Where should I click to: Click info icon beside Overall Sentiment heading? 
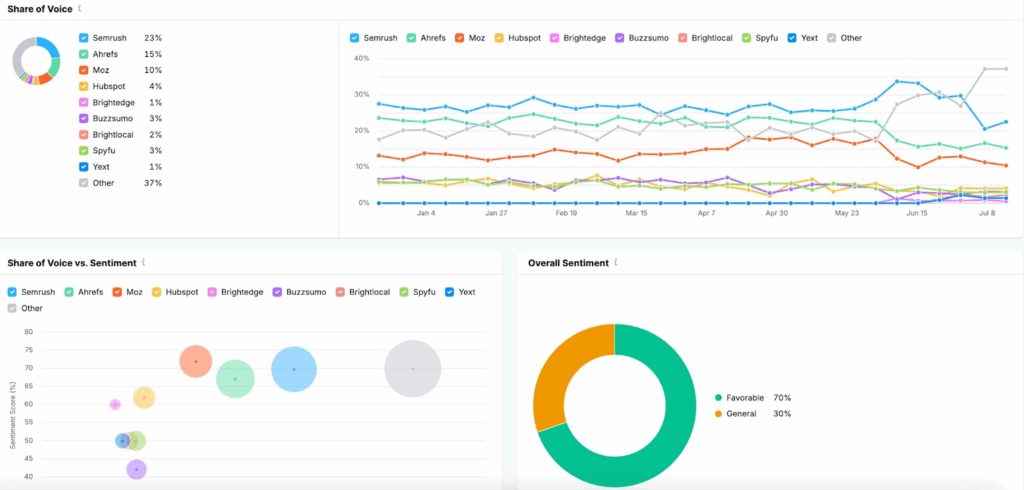coord(615,263)
